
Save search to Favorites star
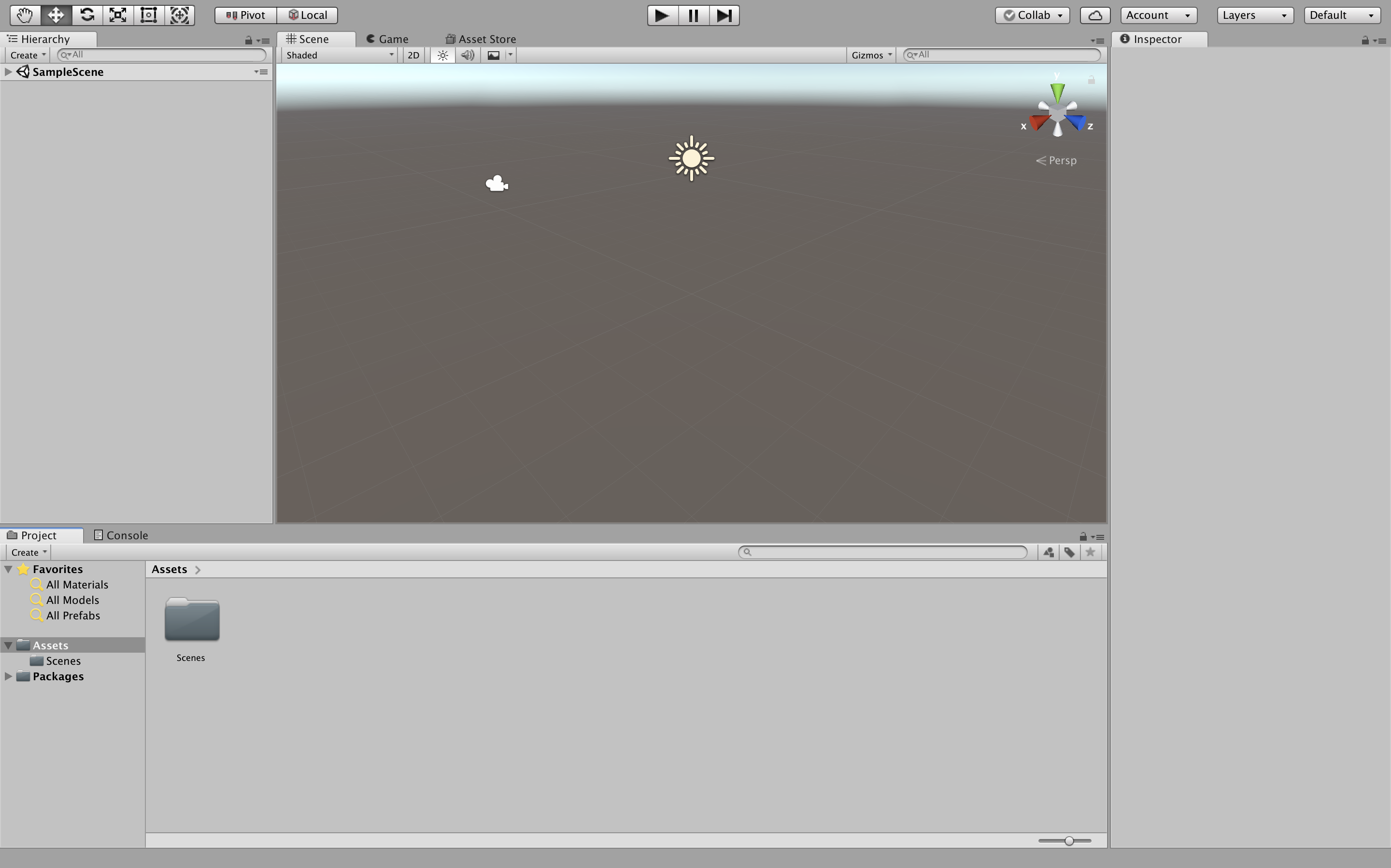coord(1090,552)
